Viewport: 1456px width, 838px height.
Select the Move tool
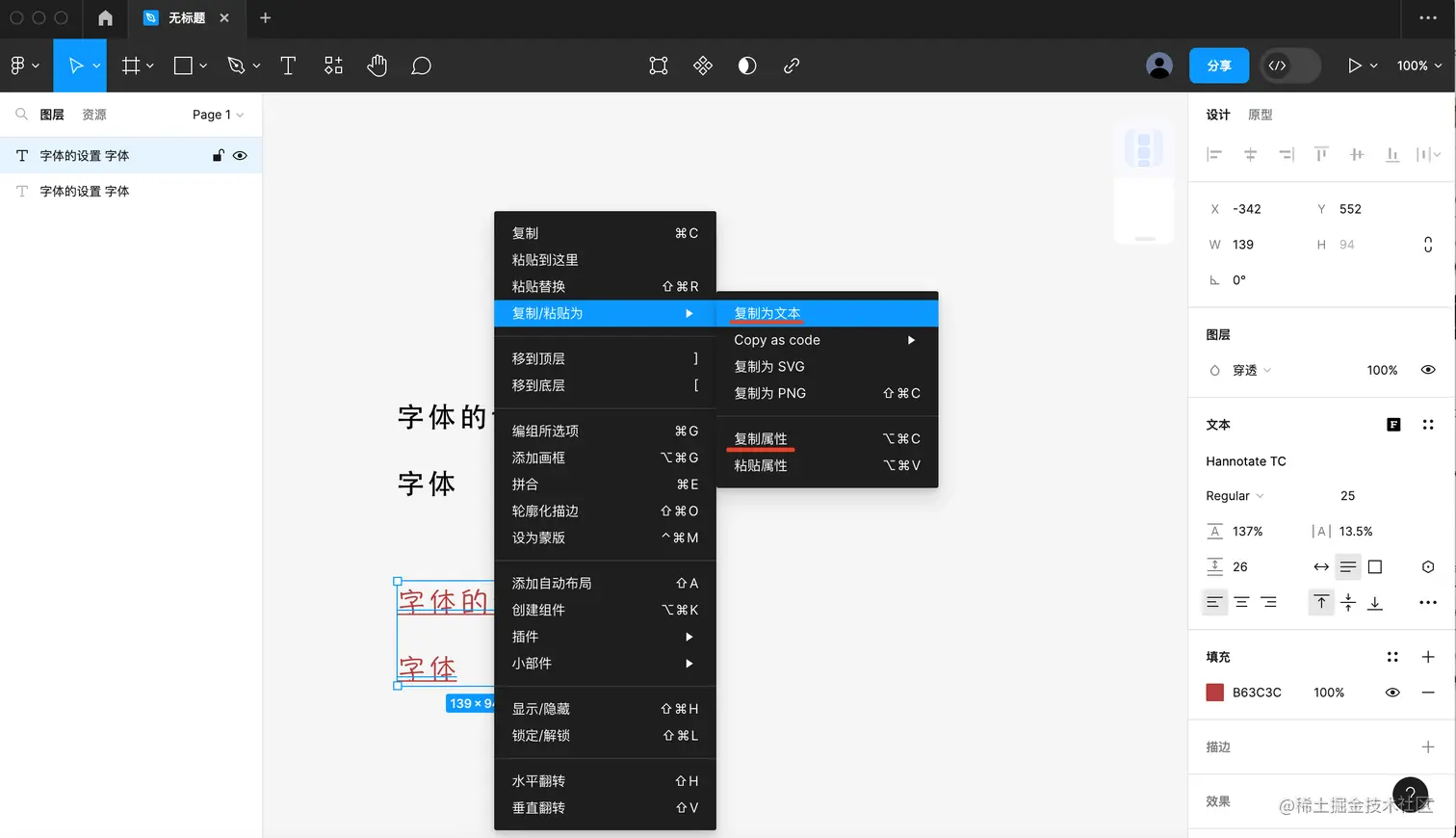pyautogui.click(x=75, y=65)
